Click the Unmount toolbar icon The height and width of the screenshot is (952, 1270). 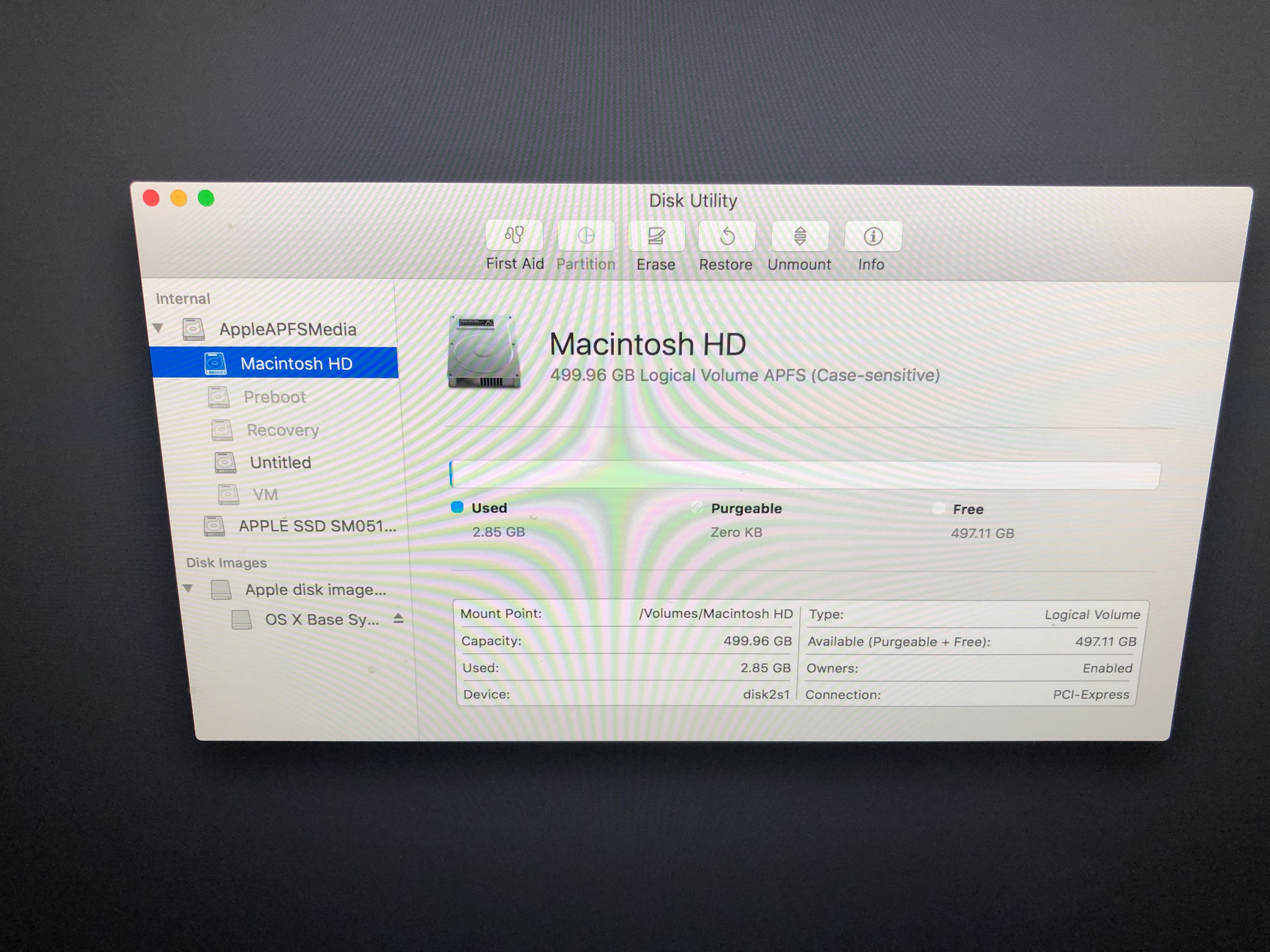tap(800, 236)
